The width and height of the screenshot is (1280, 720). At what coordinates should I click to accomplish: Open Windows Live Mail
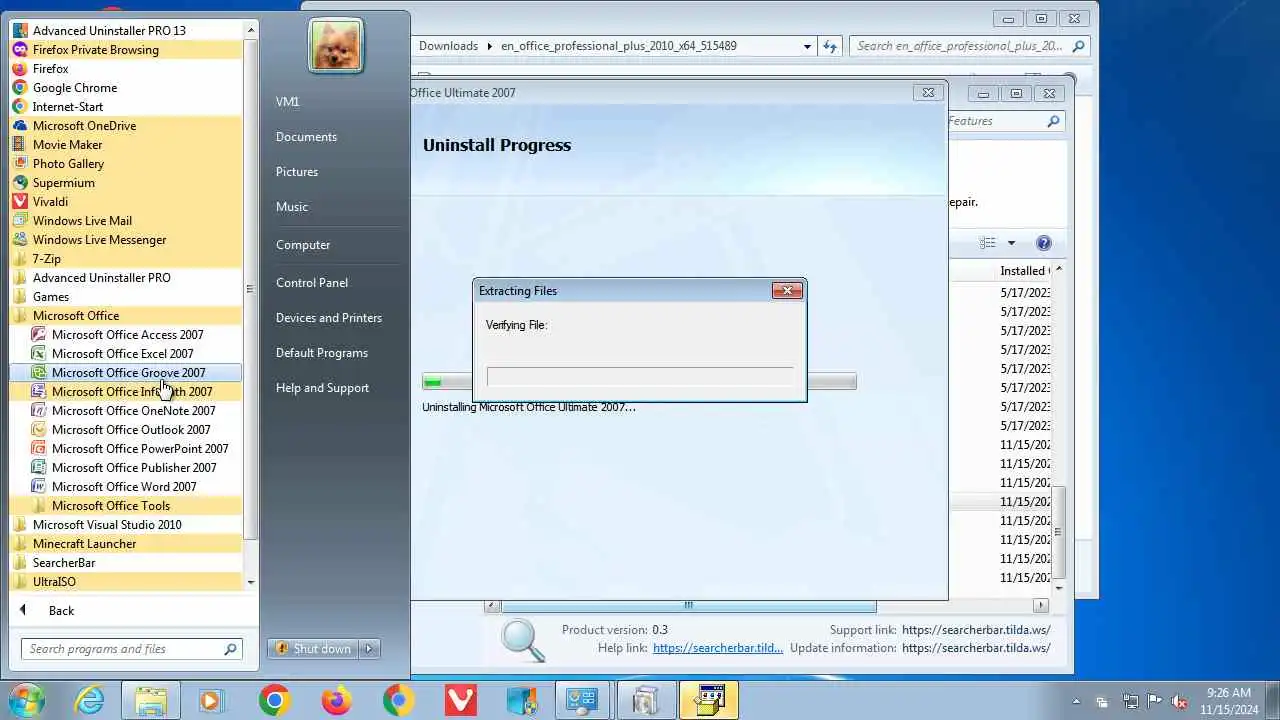coord(126,220)
